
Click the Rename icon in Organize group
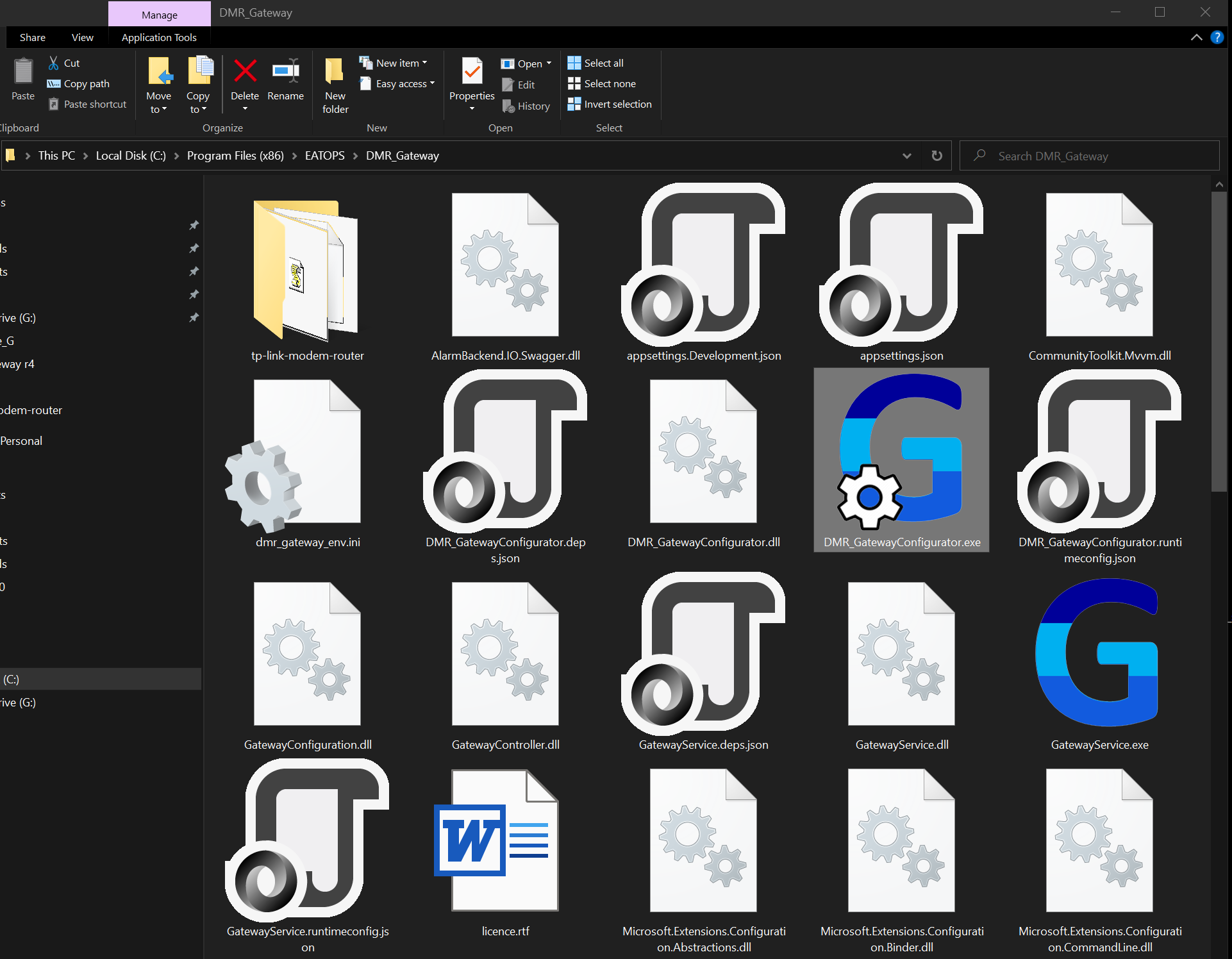click(x=285, y=72)
